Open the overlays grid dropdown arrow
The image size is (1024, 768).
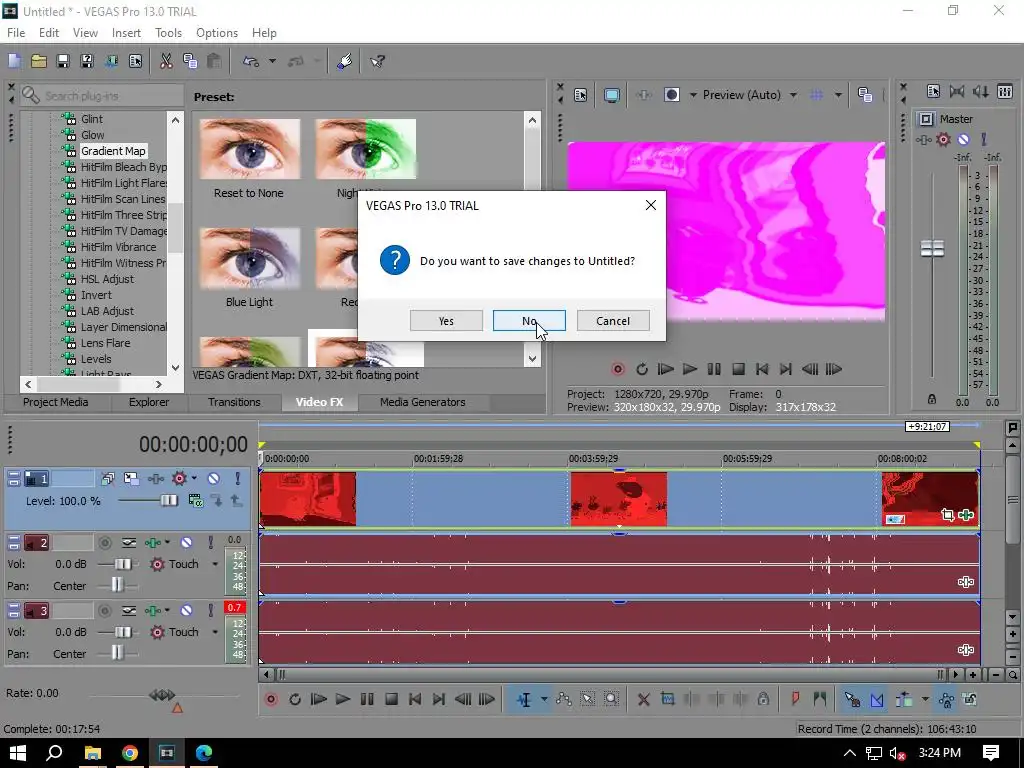pyautogui.click(x=838, y=95)
